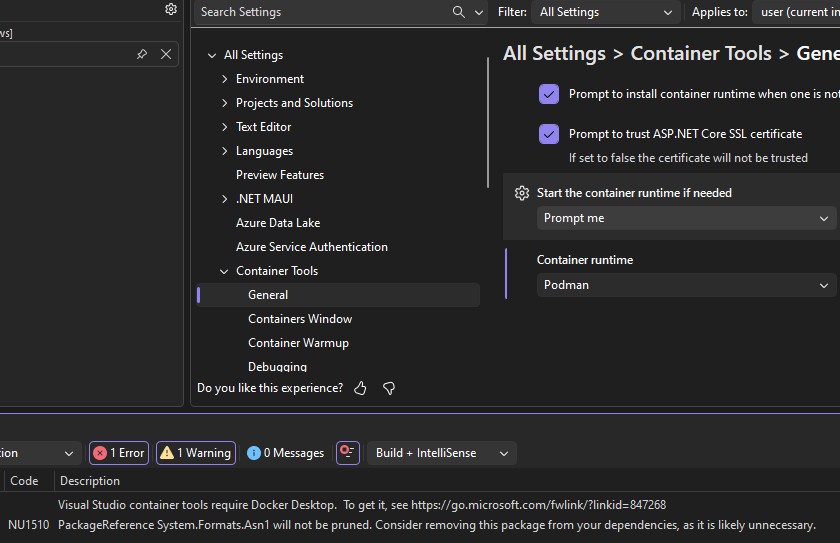Expand the Text Editor node
840x543 pixels.
tap(224, 127)
